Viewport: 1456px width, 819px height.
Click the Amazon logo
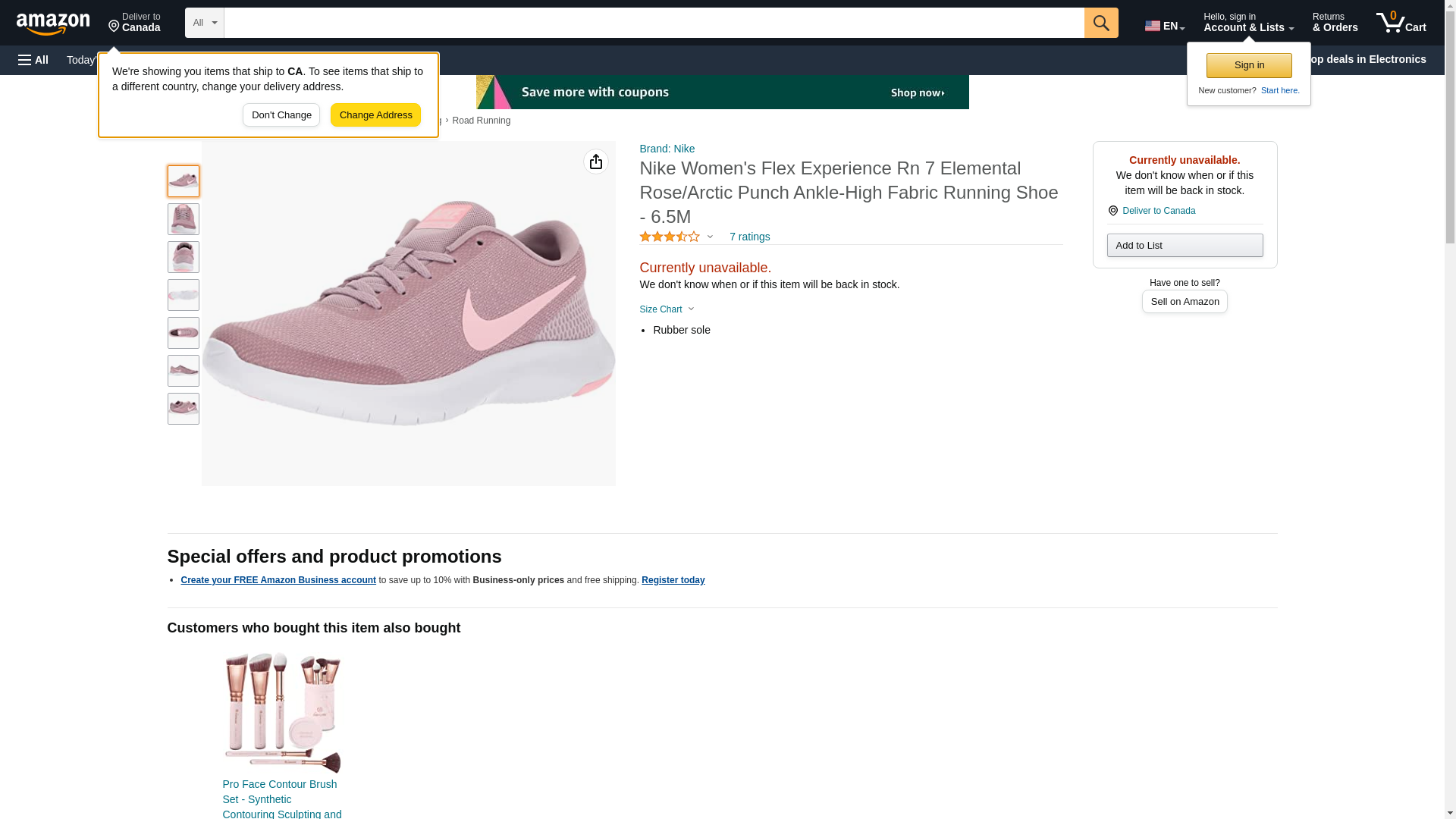tap(53, 24)
